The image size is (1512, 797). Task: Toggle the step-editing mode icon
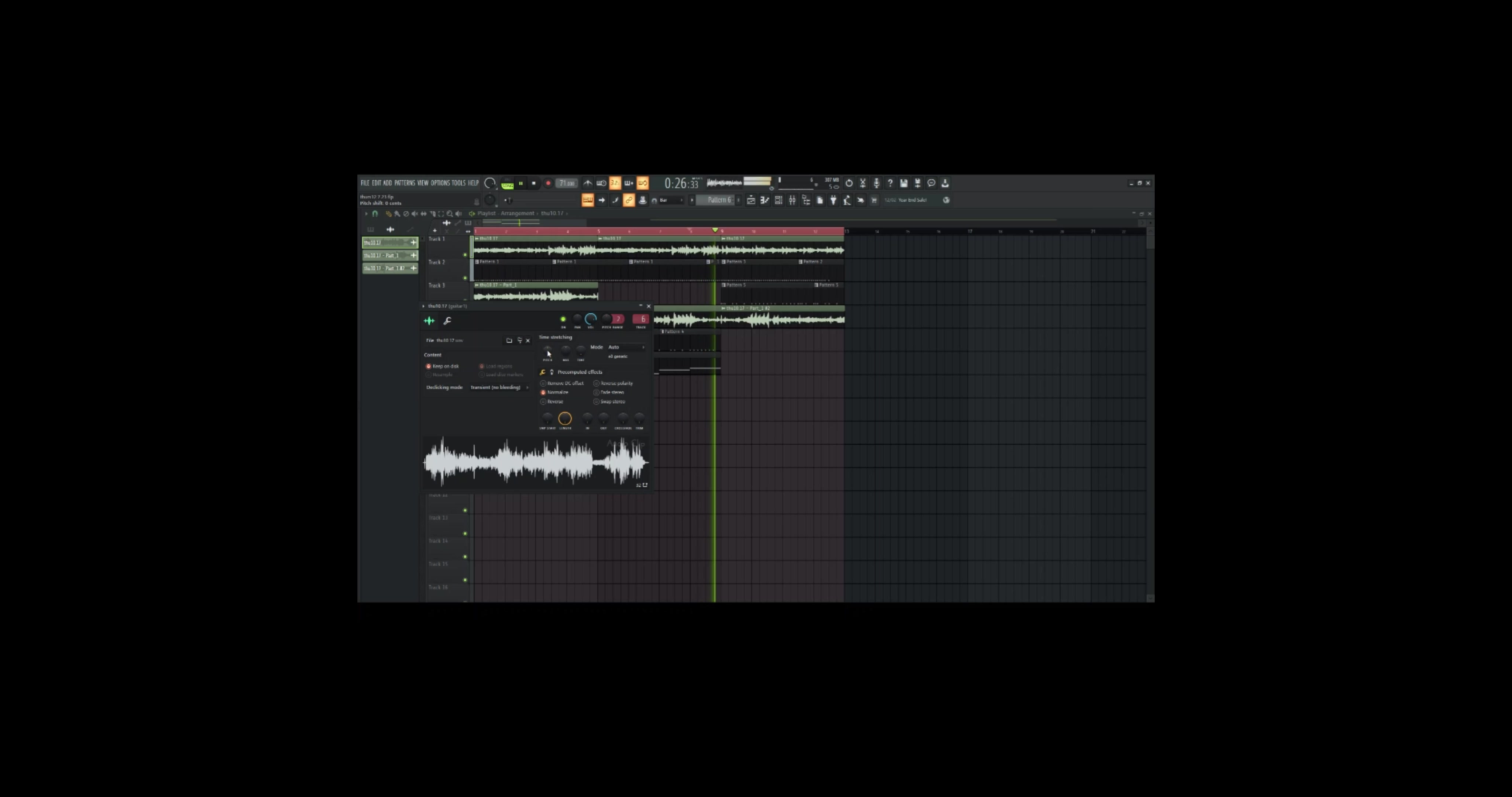click(615, 200)
